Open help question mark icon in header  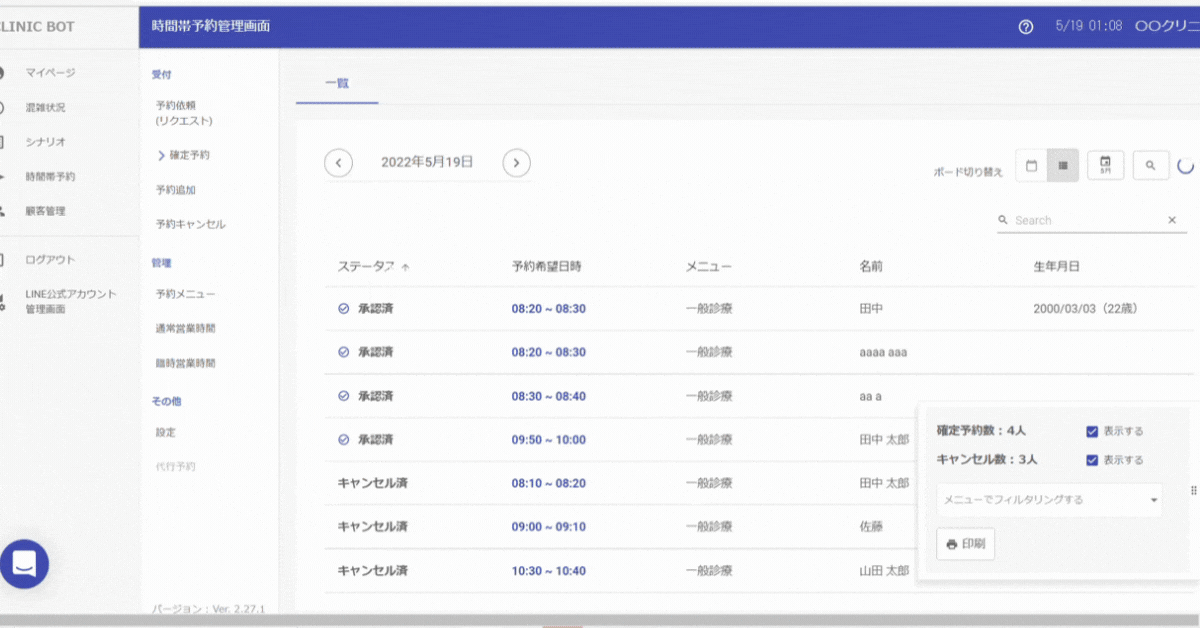pyautogui.click(x=1025, y=27)
